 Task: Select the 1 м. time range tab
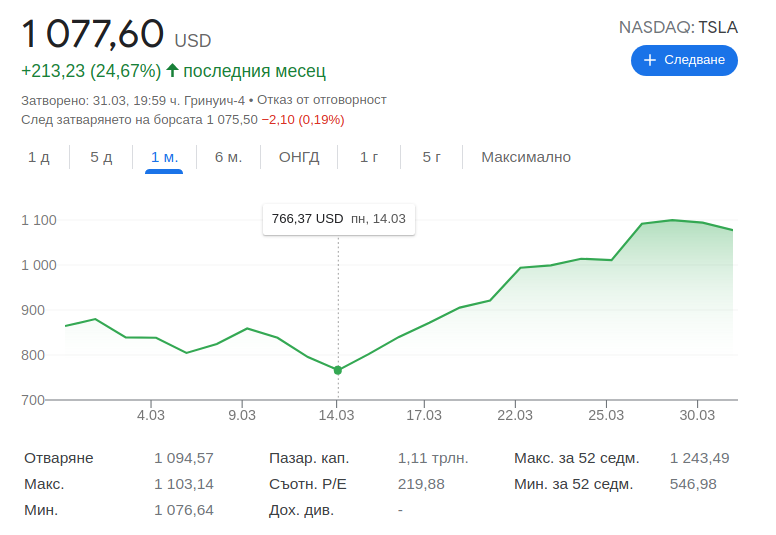pyautogui.click(x=164, y=157)
